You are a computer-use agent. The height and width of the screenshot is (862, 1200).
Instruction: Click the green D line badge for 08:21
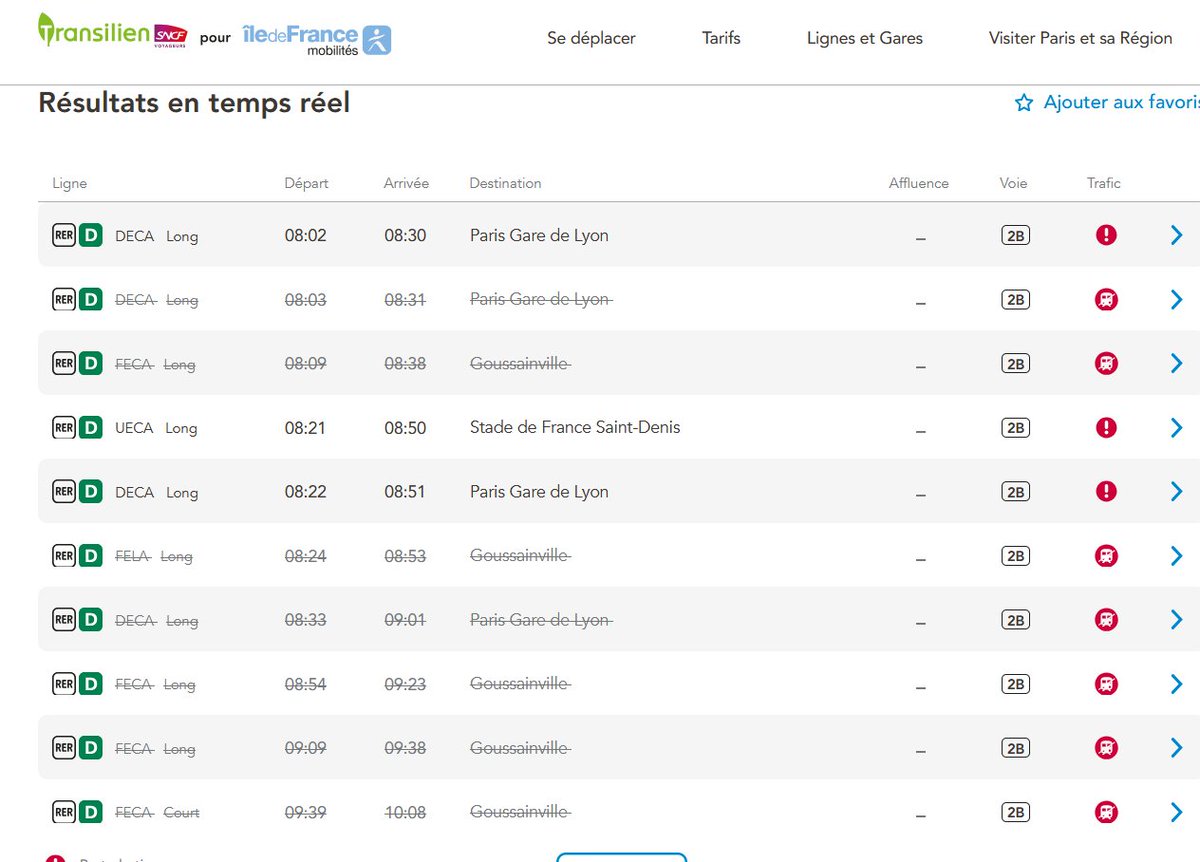click(91, 428)
